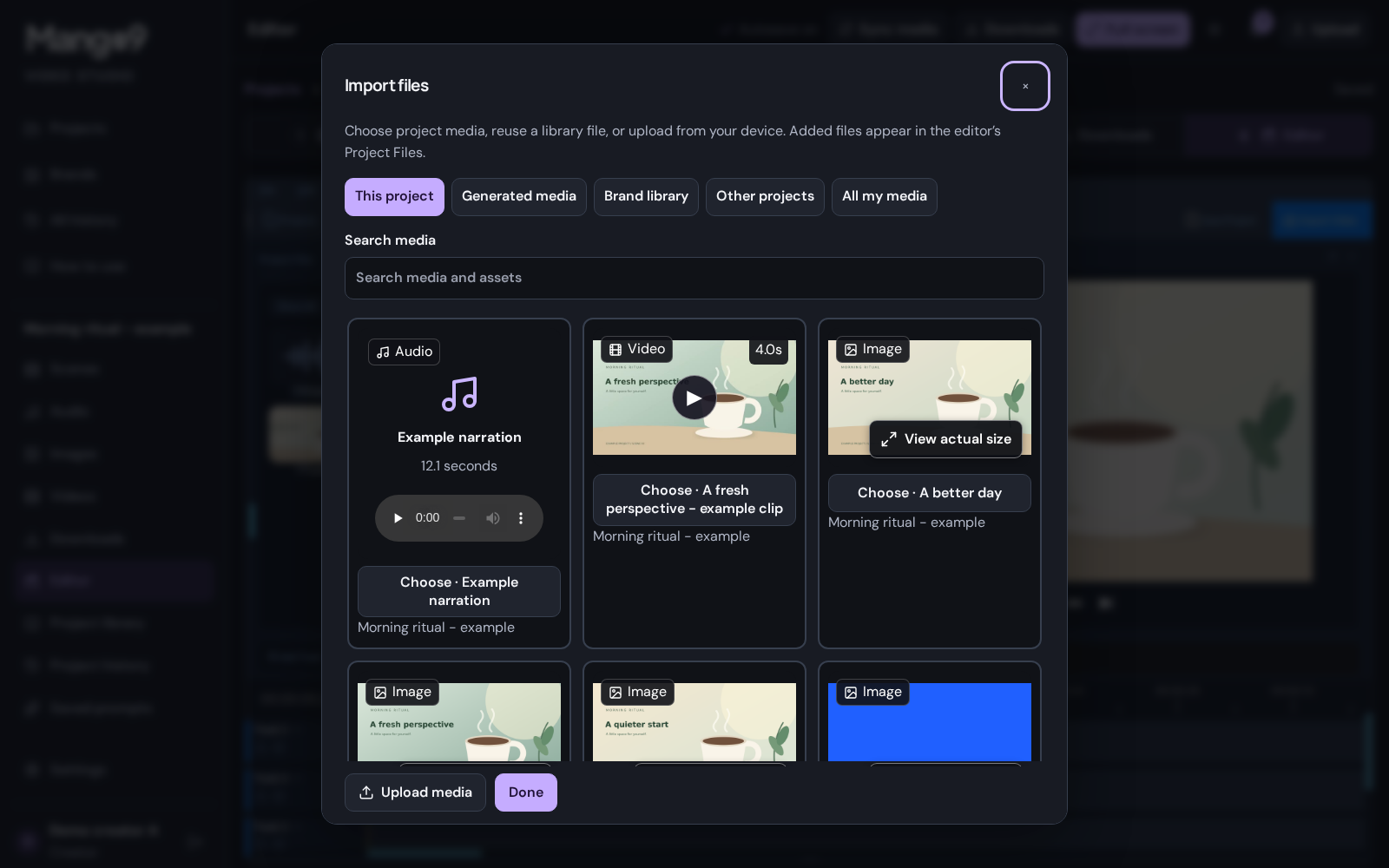1389x868 pixels.
Task: Show media from Other projects
Action: coord(765,197)
